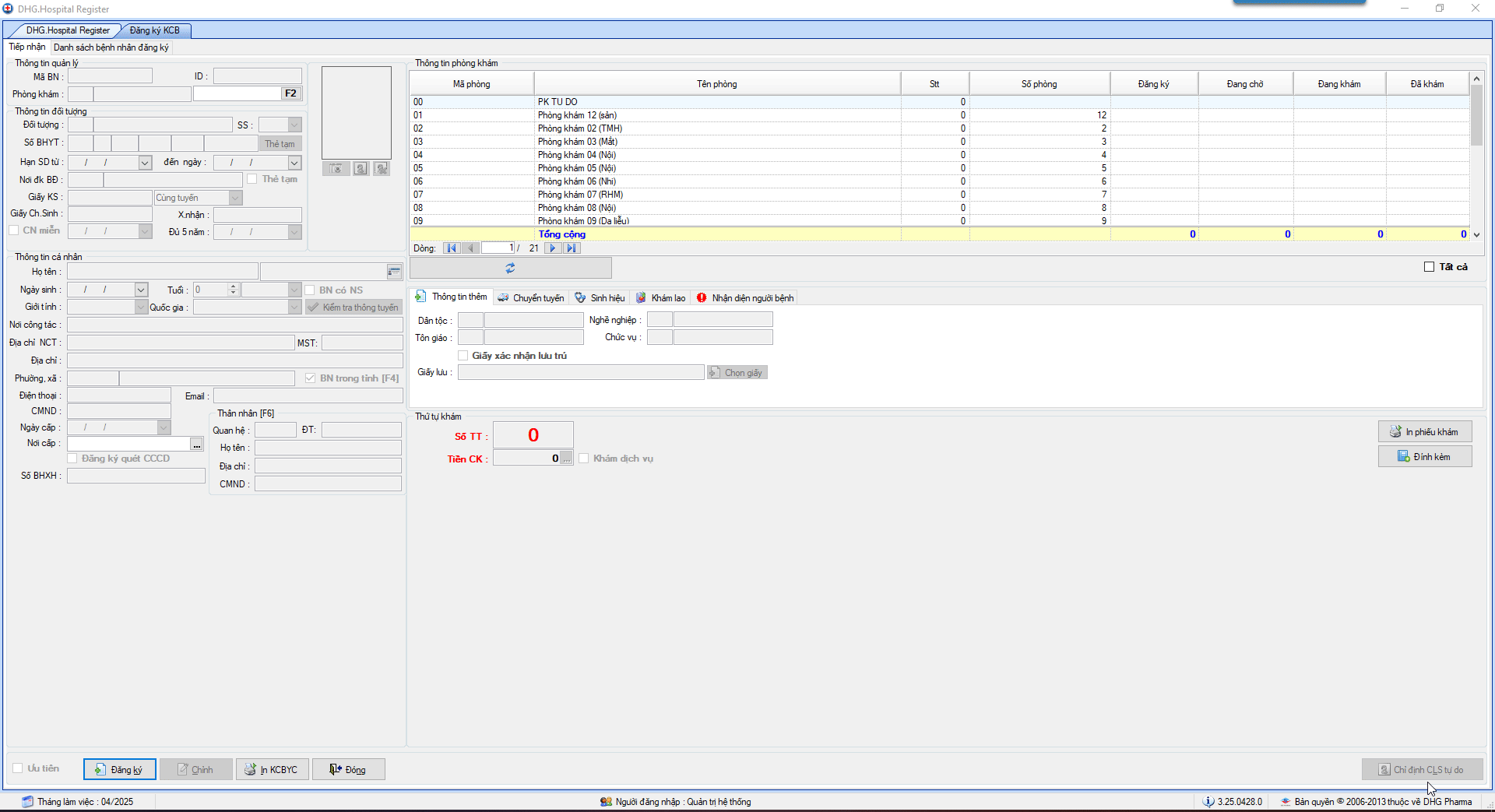
Task: Click the Tên phòng column header
Action: click(x=717, y=84)
